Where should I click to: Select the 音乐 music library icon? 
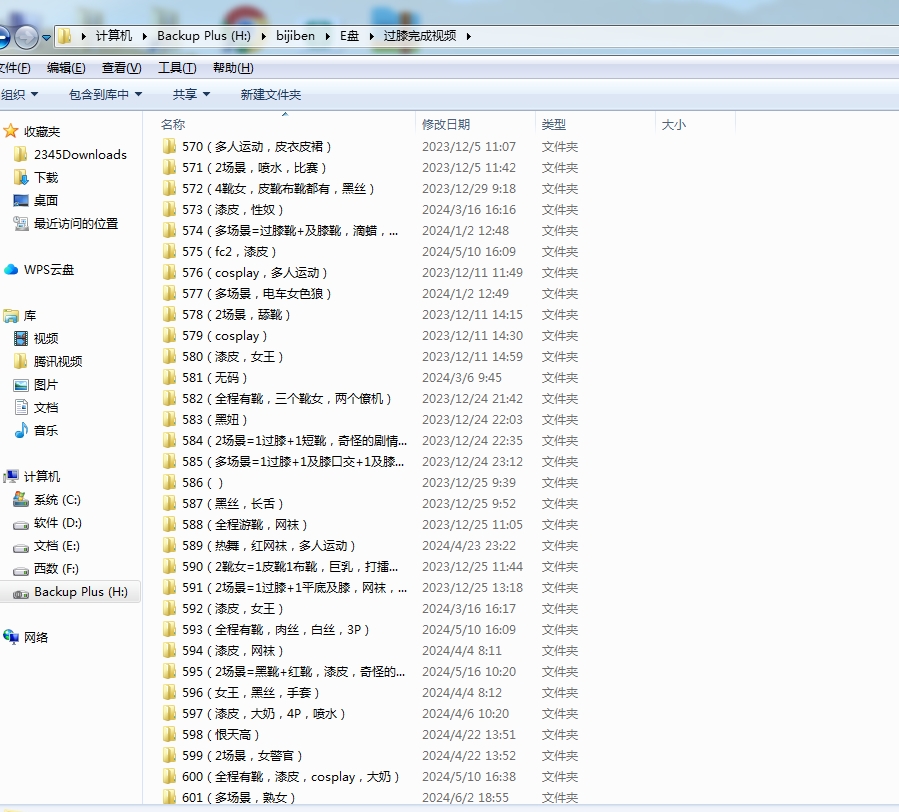click(x=21, y=430)
